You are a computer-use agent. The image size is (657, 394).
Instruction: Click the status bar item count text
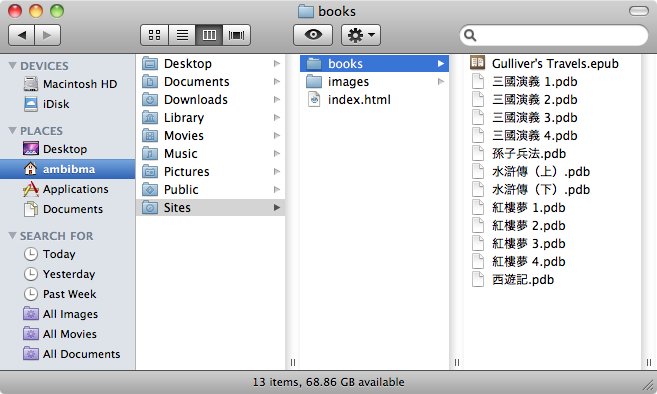(328, 382)
